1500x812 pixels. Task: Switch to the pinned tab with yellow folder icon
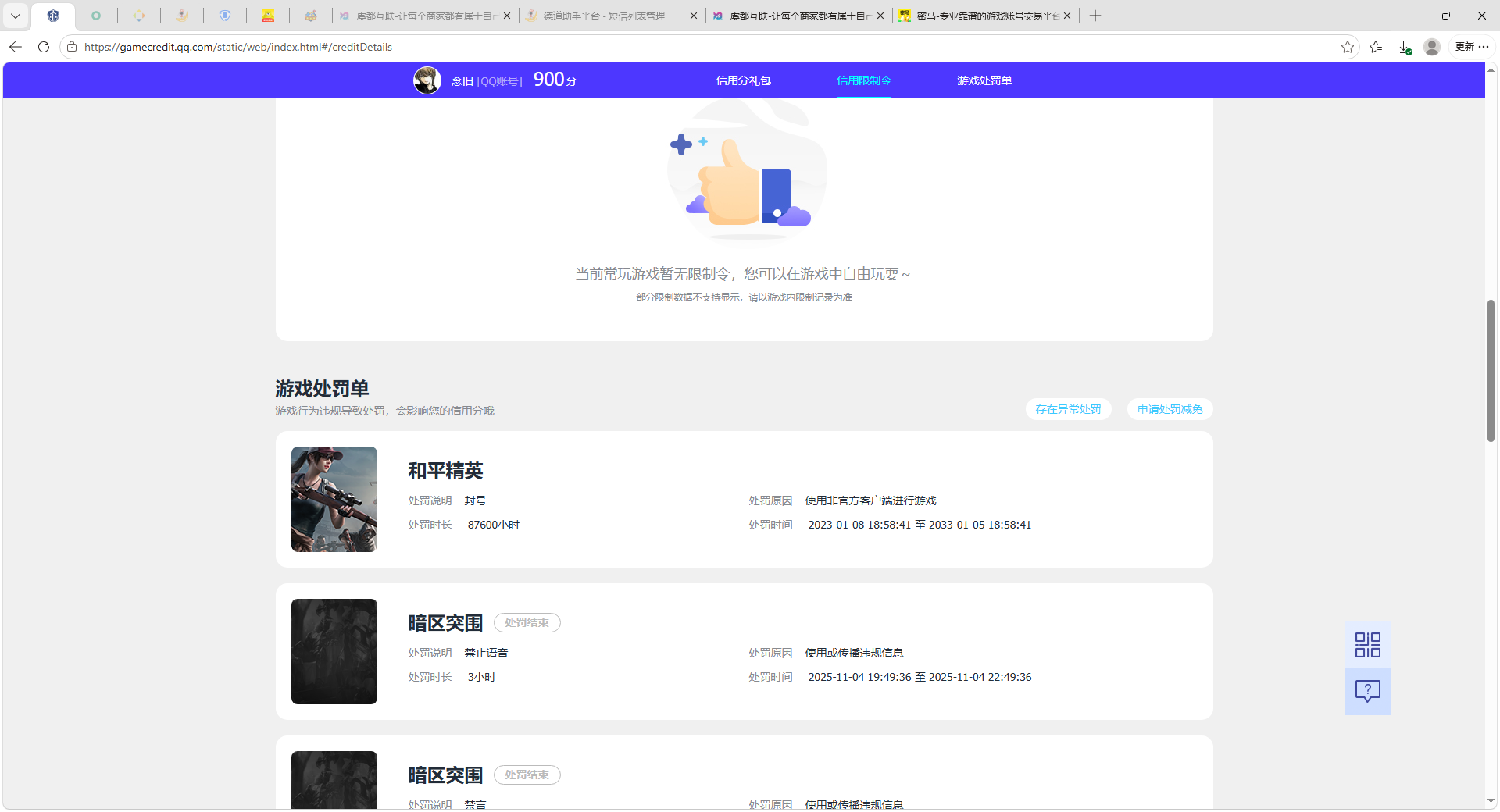[268, 16]
